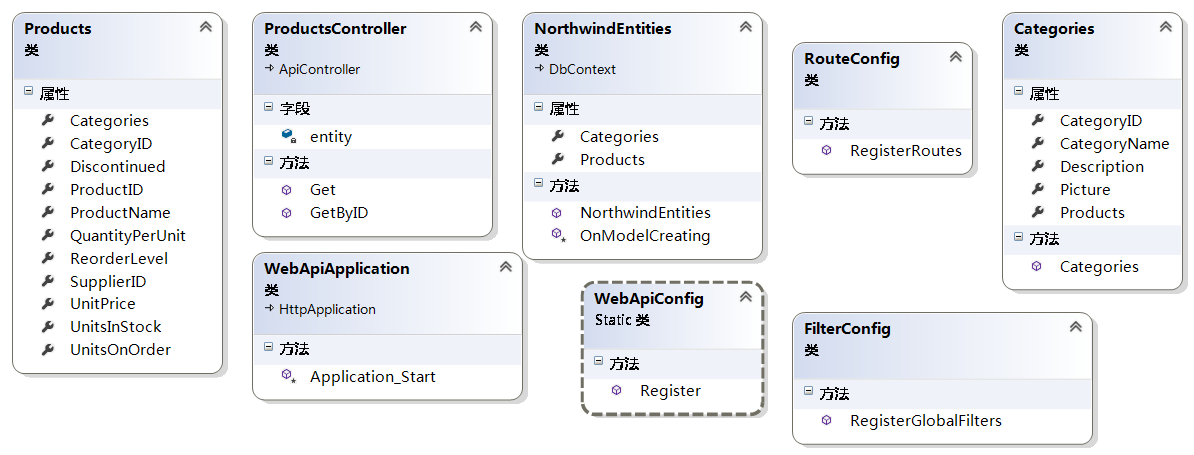Click wrench icon beside NorthwindEntities' Products property

558,158
